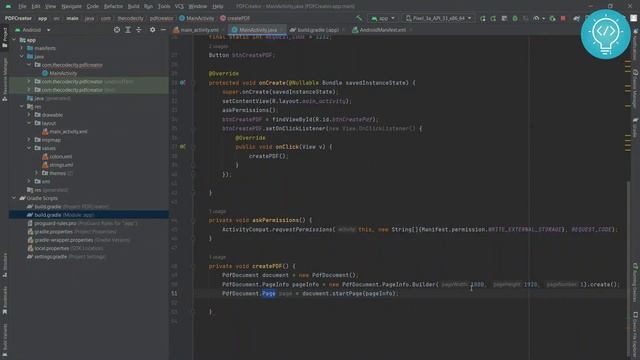Open the Pixel_3a_API_31 device dropdown

[438, 18]
